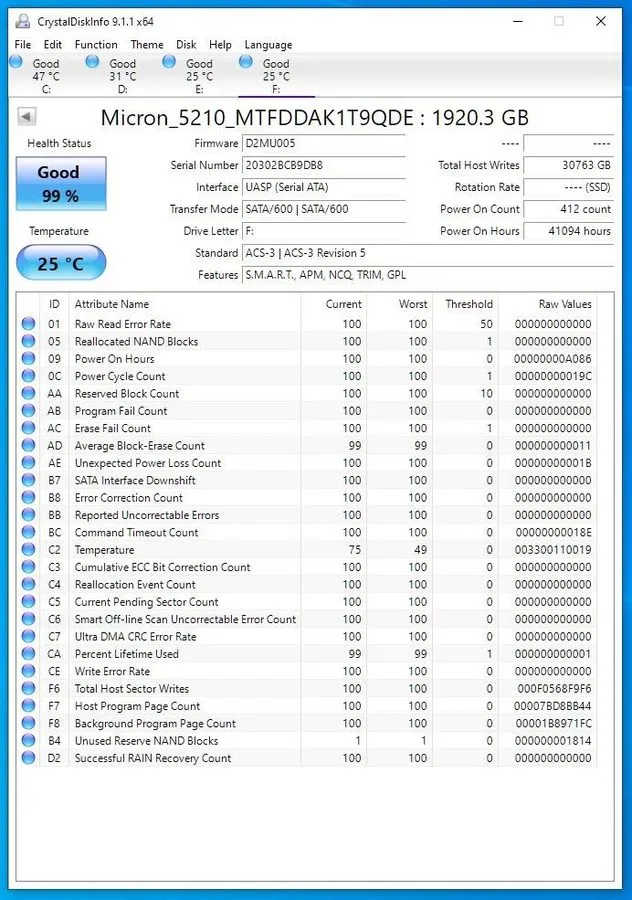Click the Current column header

click(x=334, y=304)
